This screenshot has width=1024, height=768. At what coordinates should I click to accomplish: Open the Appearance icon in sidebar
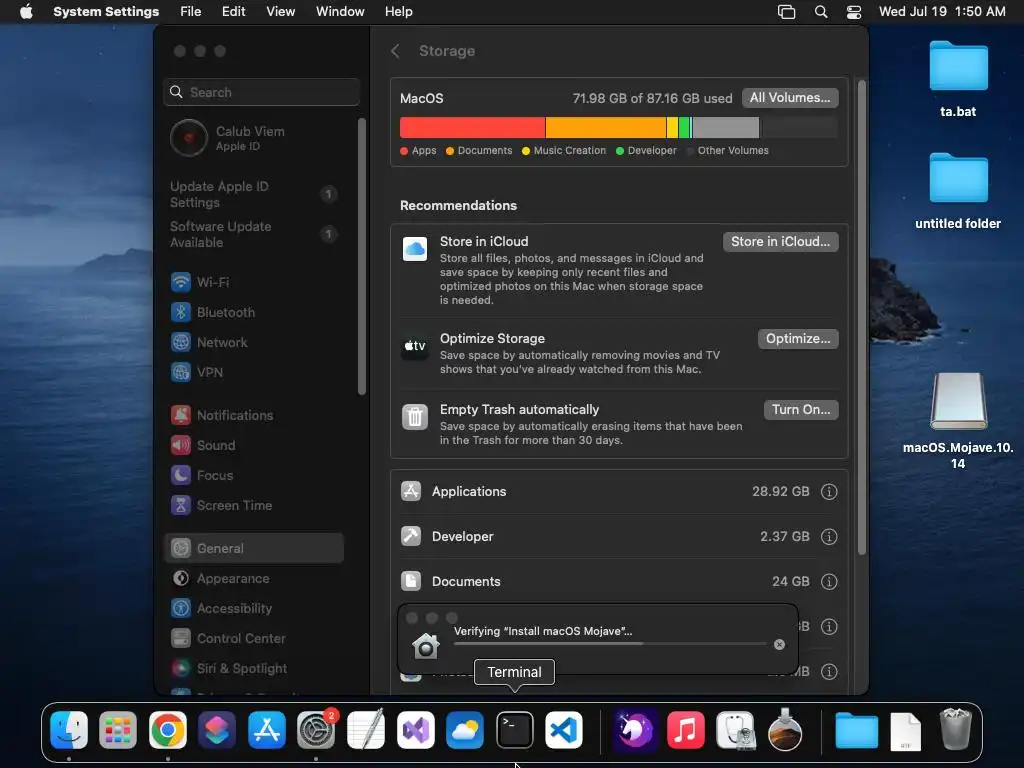180,579
